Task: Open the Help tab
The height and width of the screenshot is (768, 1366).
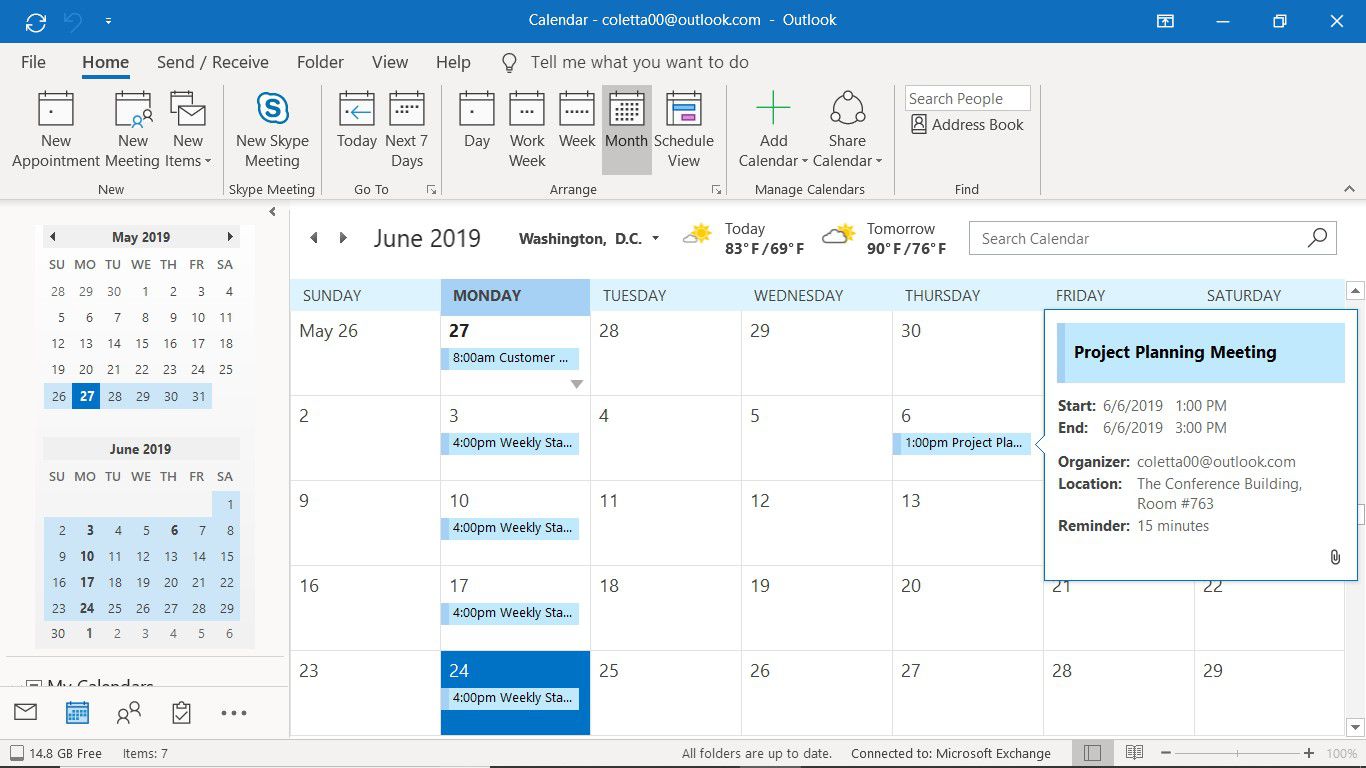Action: [453, 62]
